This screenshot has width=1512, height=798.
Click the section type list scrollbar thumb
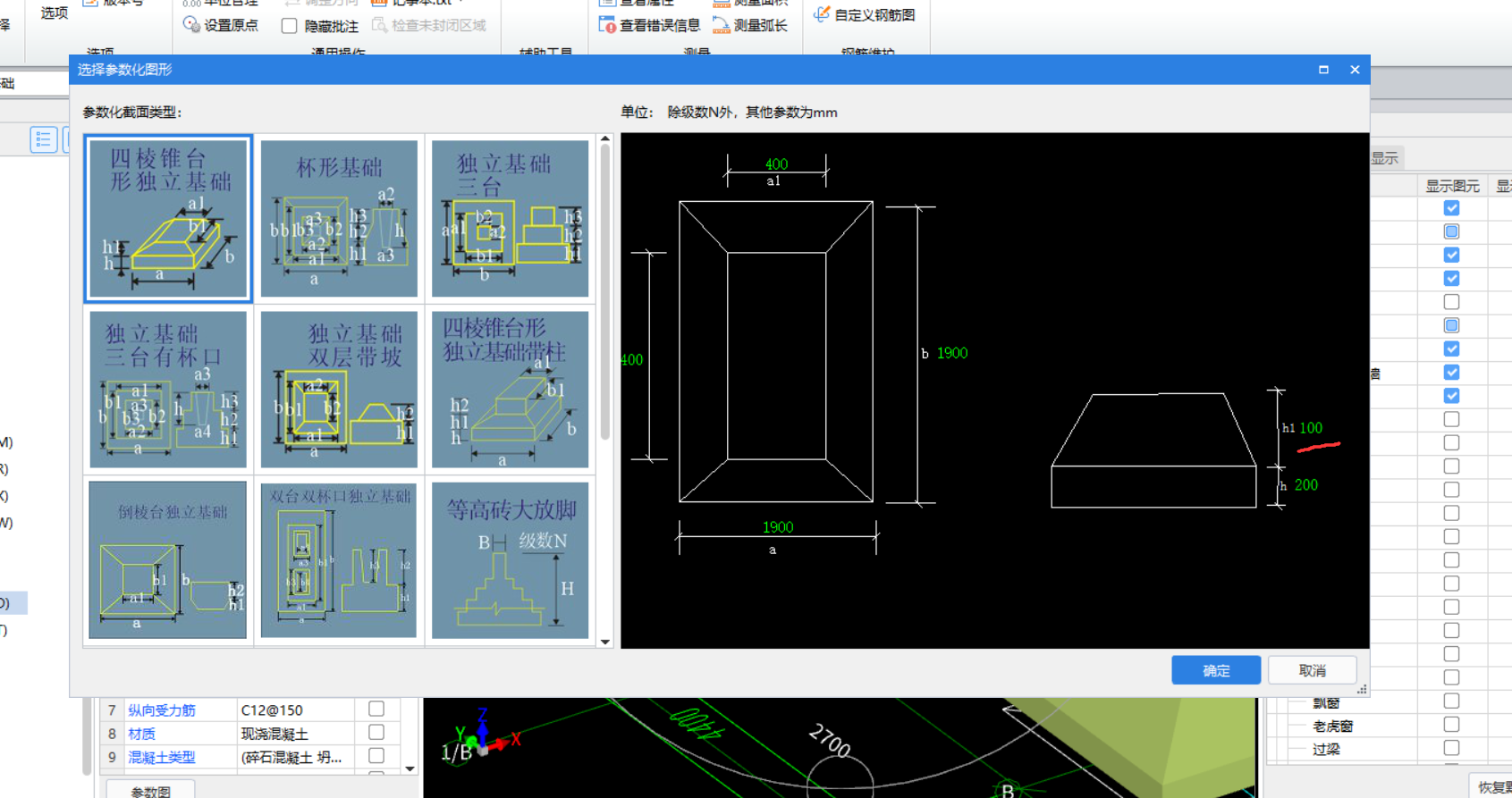coord(605,291)
